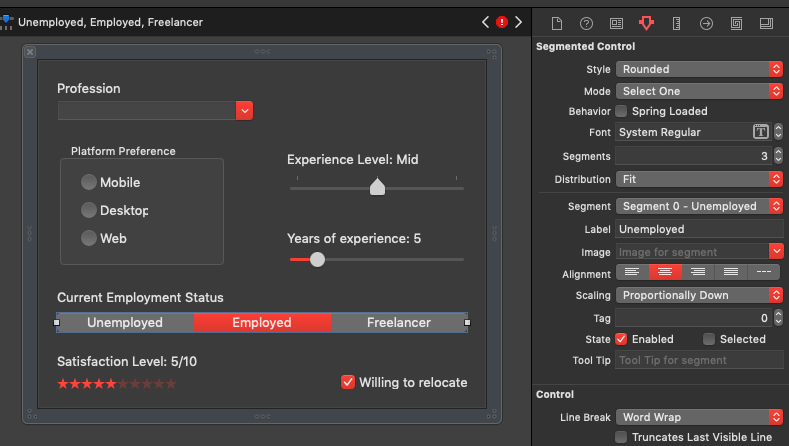Switch to the Identity inspector

(616, 22)
